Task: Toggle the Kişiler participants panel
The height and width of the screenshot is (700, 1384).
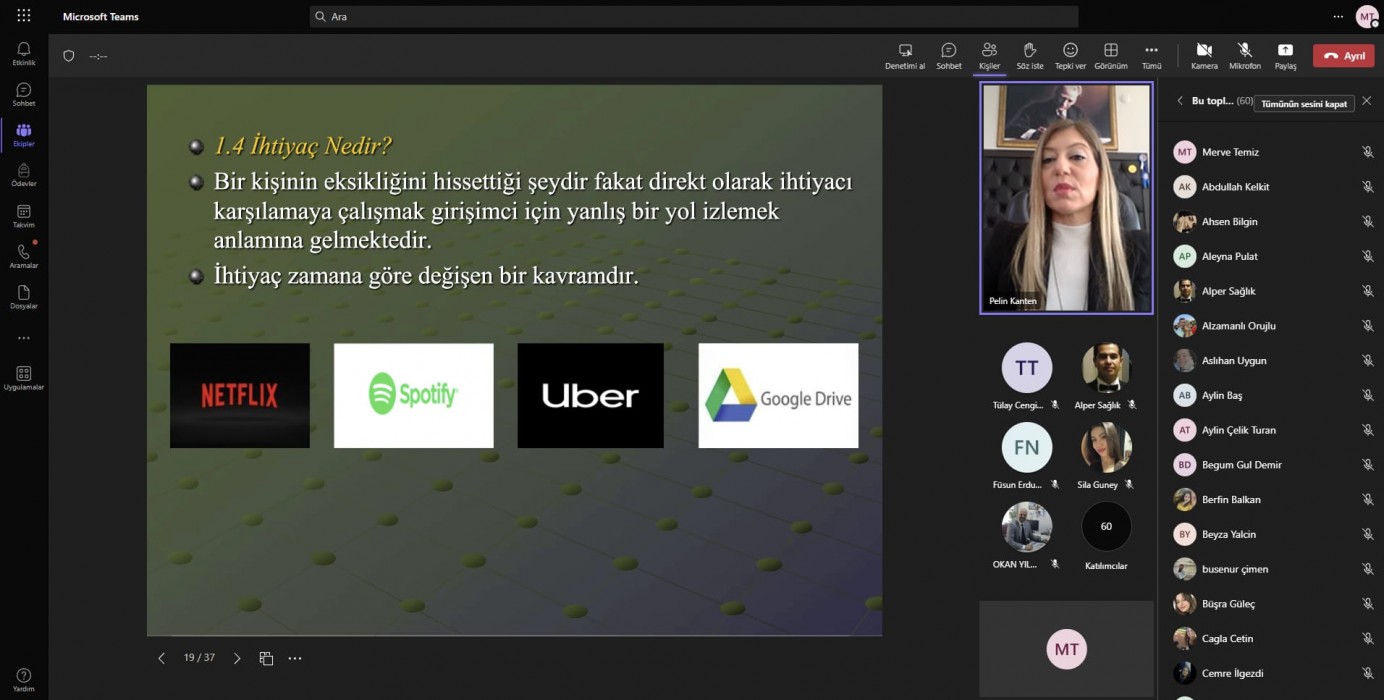Action: (989, 56)
